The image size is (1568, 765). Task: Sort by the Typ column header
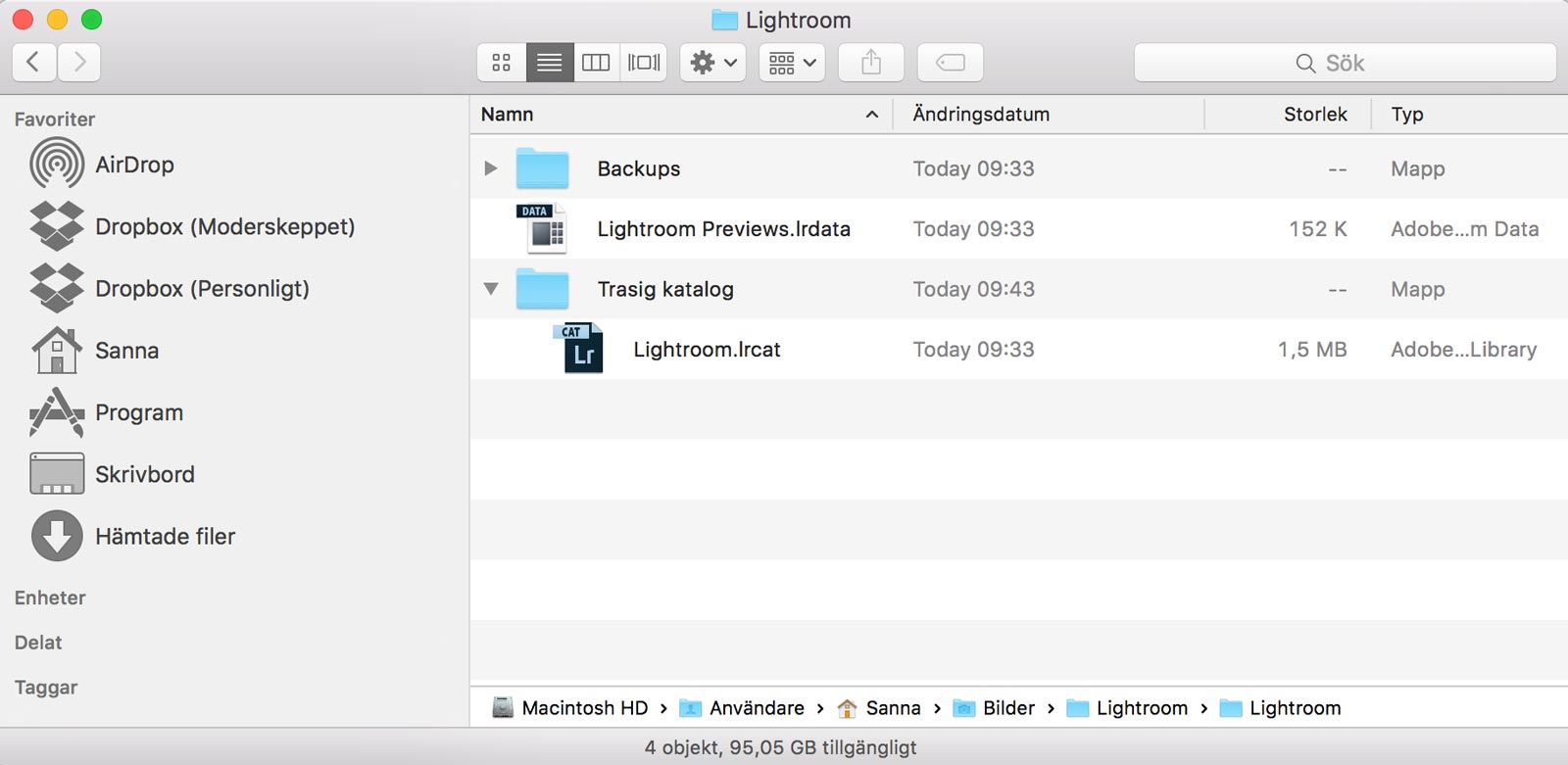tap(1470, 115)
